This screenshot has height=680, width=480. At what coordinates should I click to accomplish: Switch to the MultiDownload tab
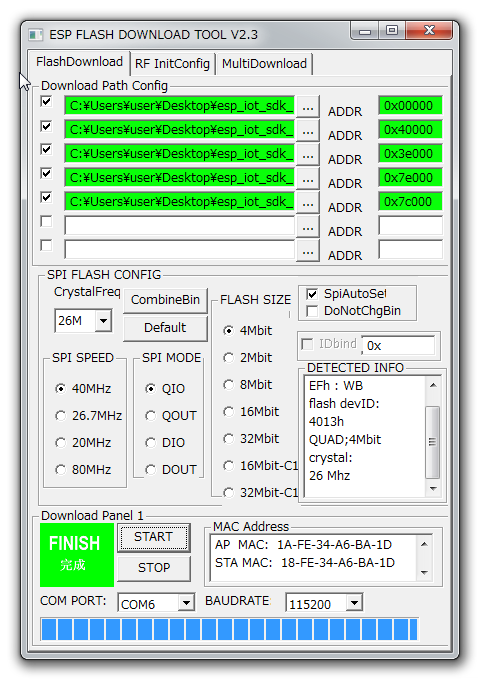click(264, 64)
